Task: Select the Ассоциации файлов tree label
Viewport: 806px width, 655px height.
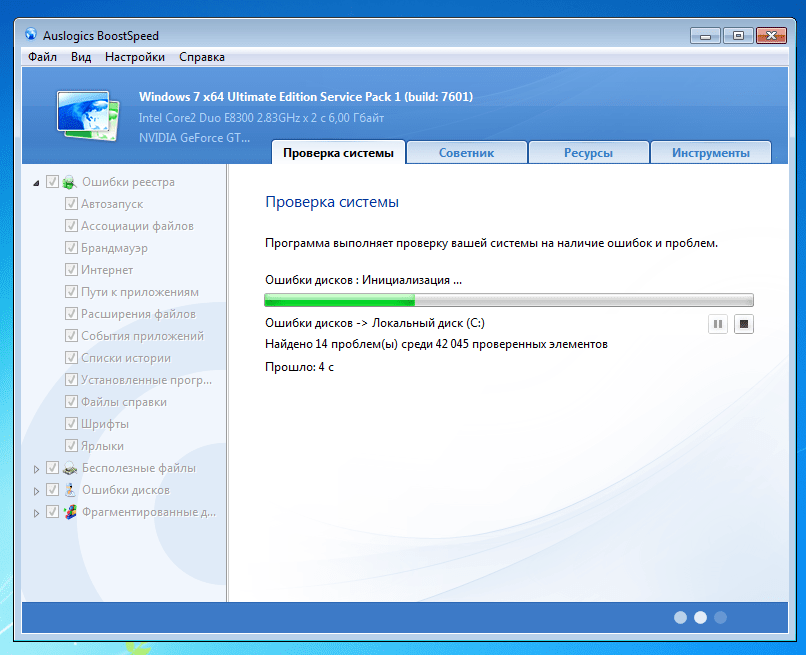Action: click(137, 226)
